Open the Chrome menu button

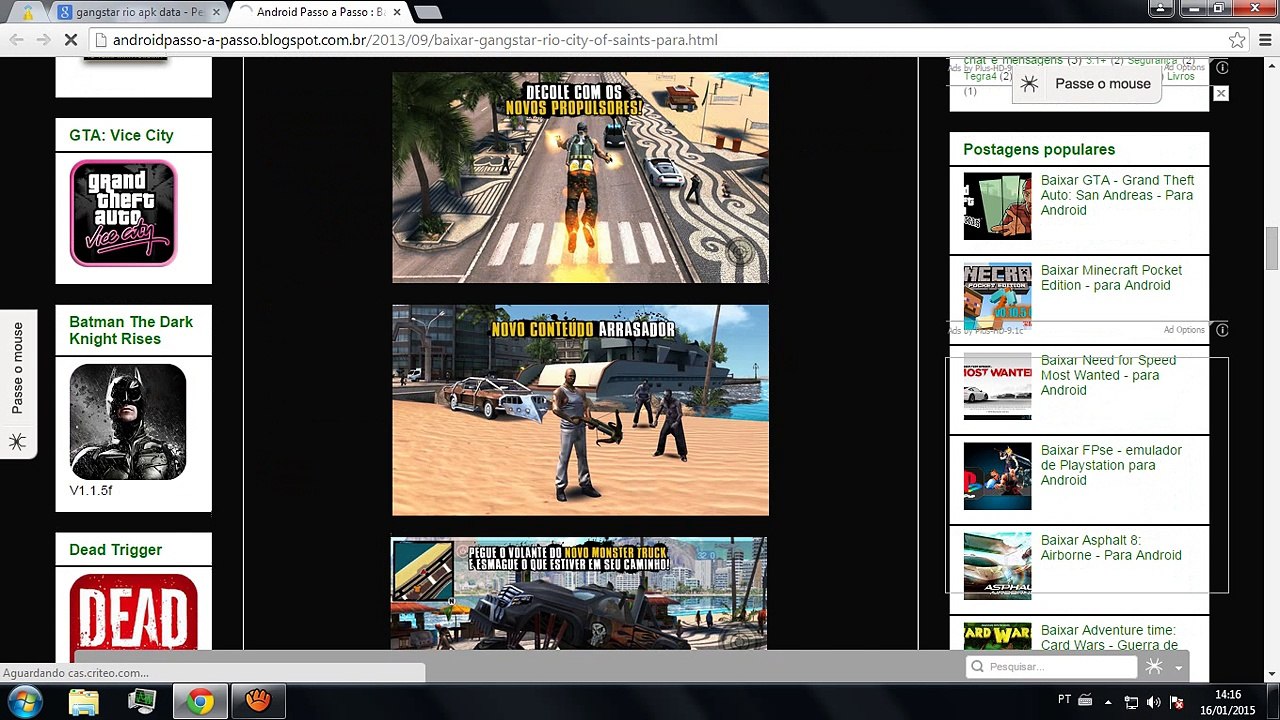[x=1264, y=40]
